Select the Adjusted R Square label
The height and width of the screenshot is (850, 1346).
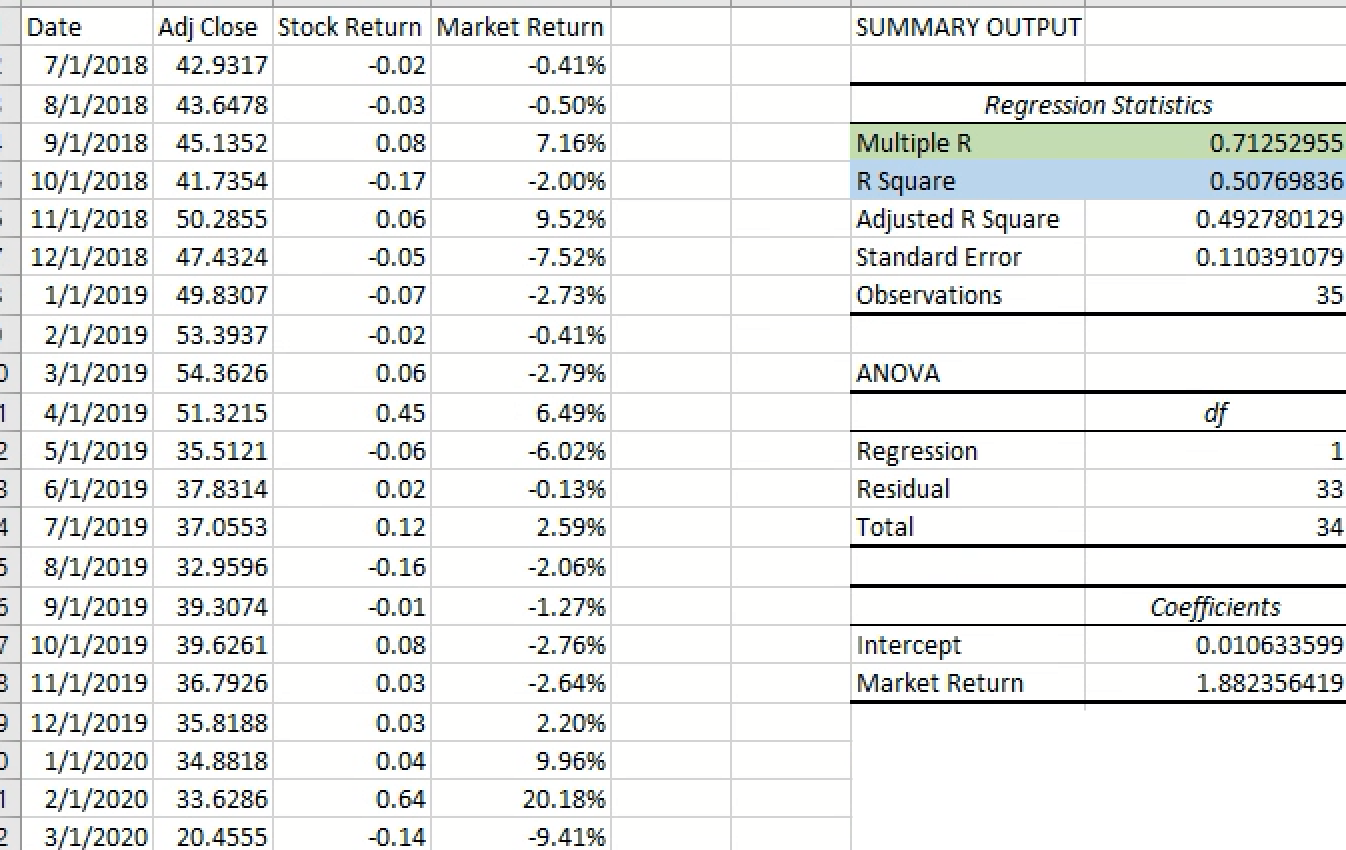(x=968, y=219)
